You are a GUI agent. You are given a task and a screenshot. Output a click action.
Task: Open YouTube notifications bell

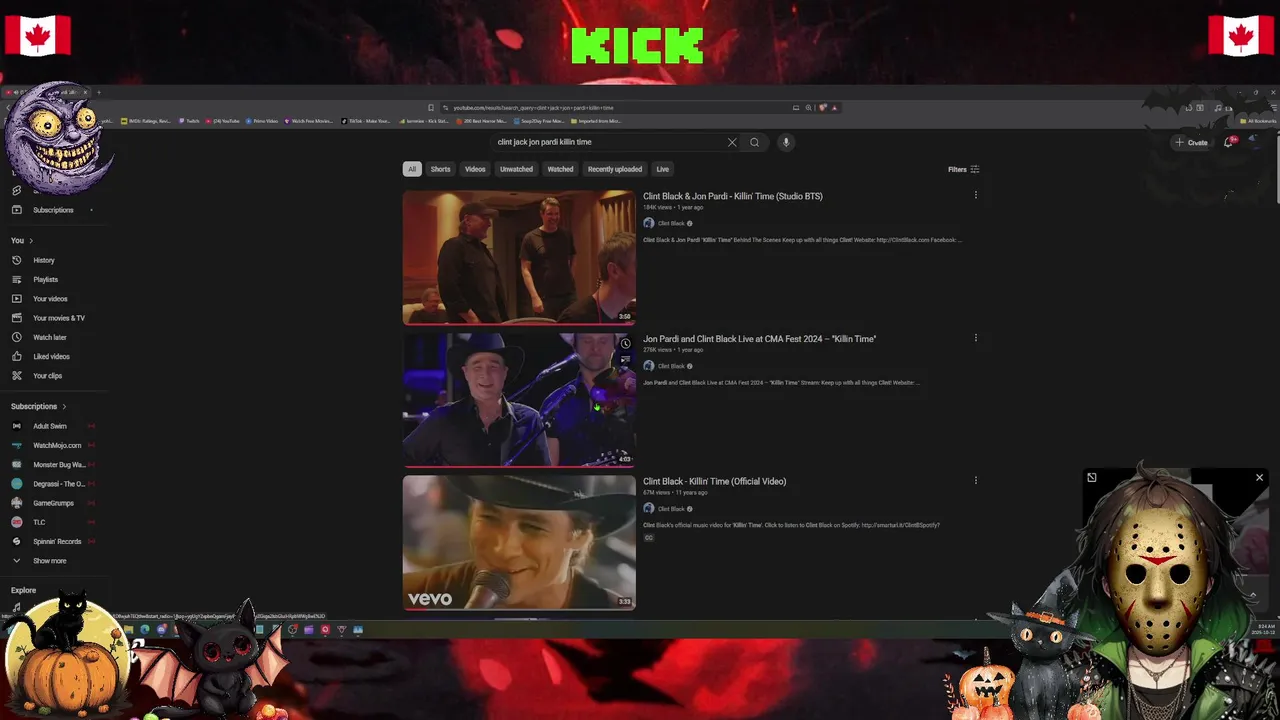[x=1229, y=142]
